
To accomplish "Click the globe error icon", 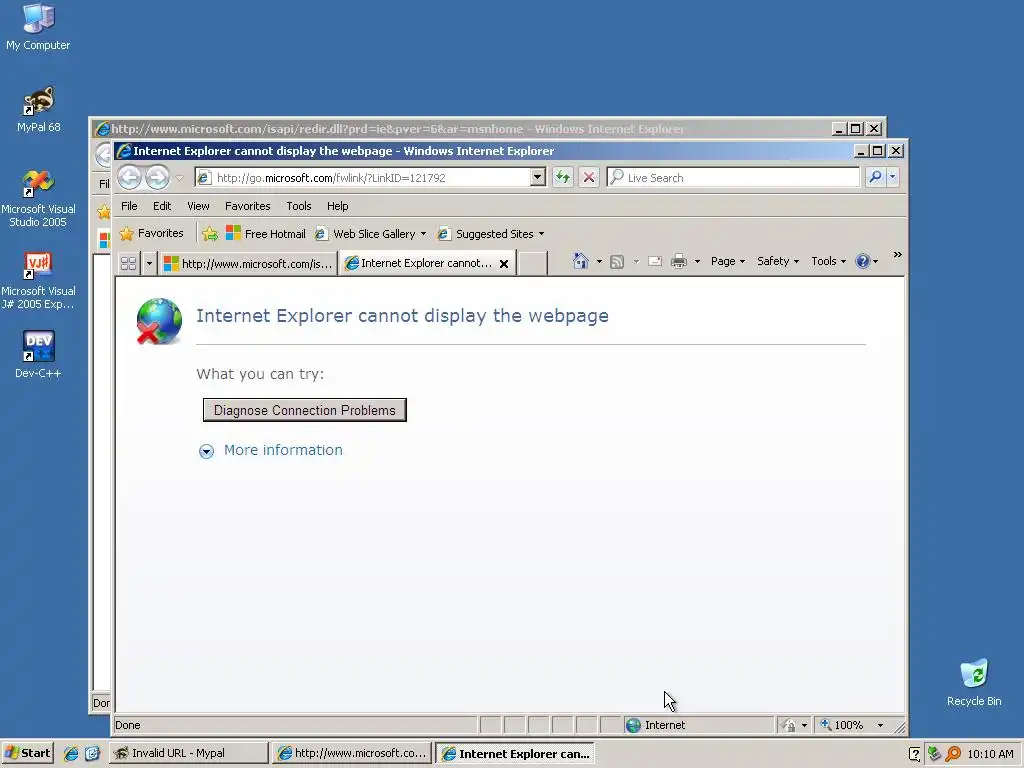I will click(x=159, y=321).
